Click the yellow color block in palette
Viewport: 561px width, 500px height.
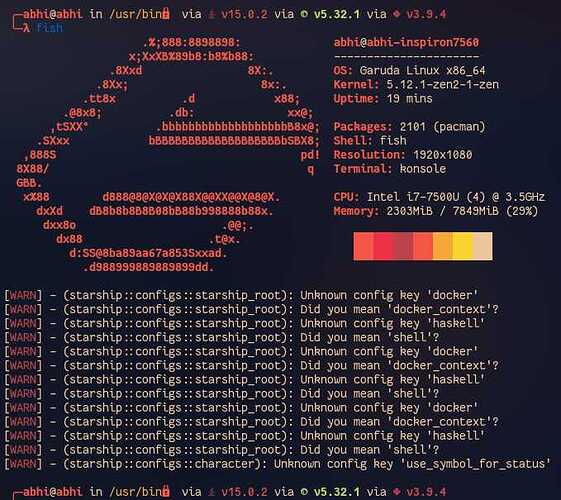tap(462, 246)
